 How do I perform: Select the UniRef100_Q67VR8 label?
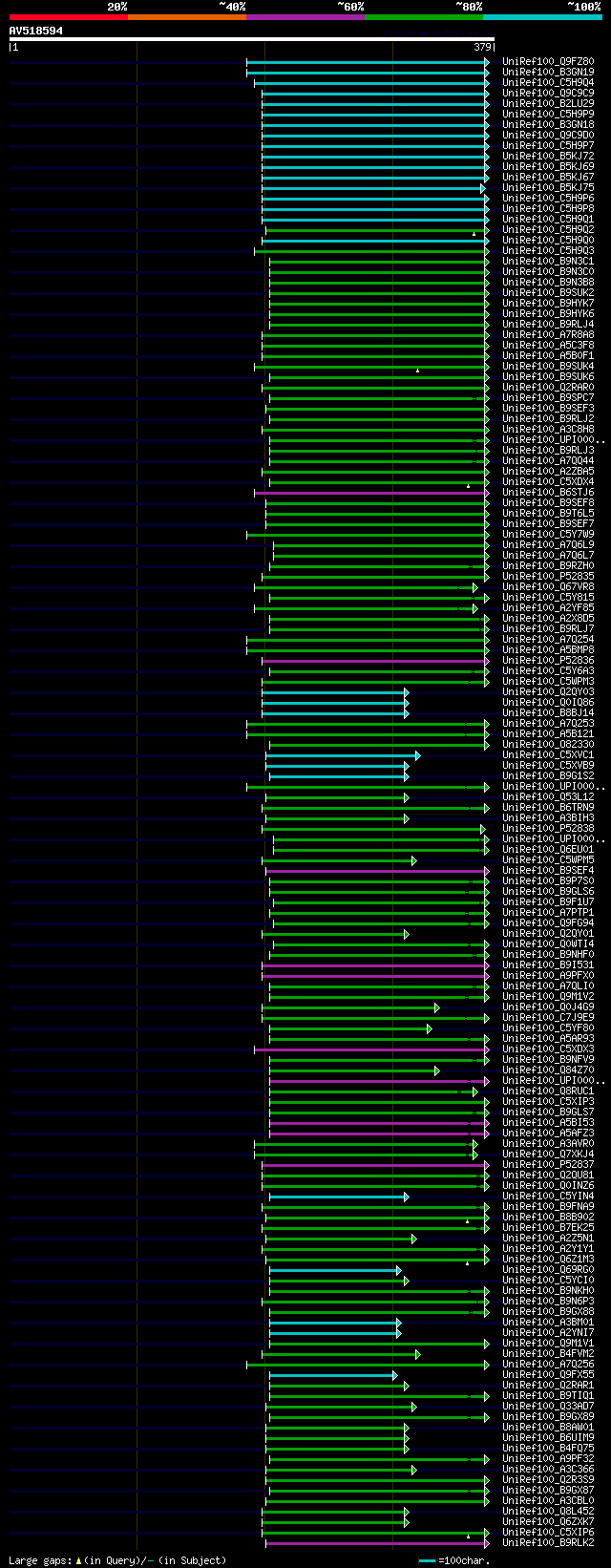[548, 587]
